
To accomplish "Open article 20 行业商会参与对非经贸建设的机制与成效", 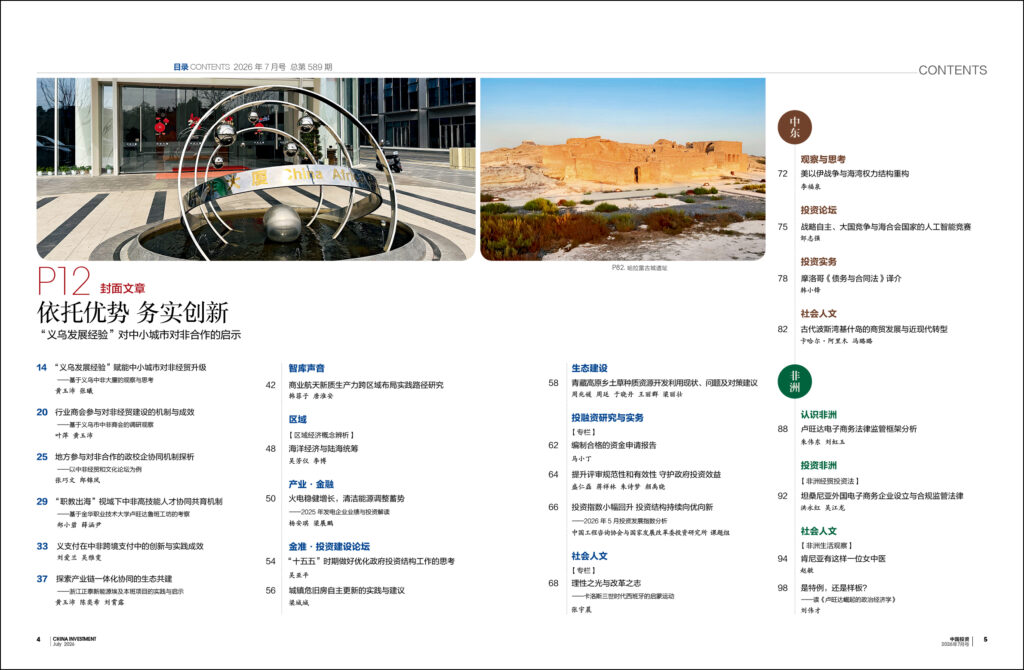I will coord(125,412).
